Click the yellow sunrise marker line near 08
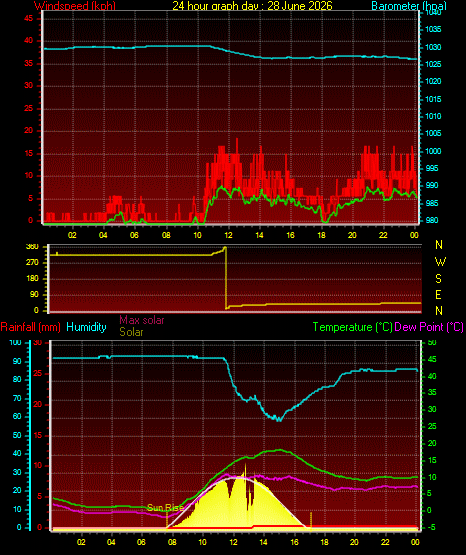The height and width of the screenshot is (555, 466). [x=167, y=520]
